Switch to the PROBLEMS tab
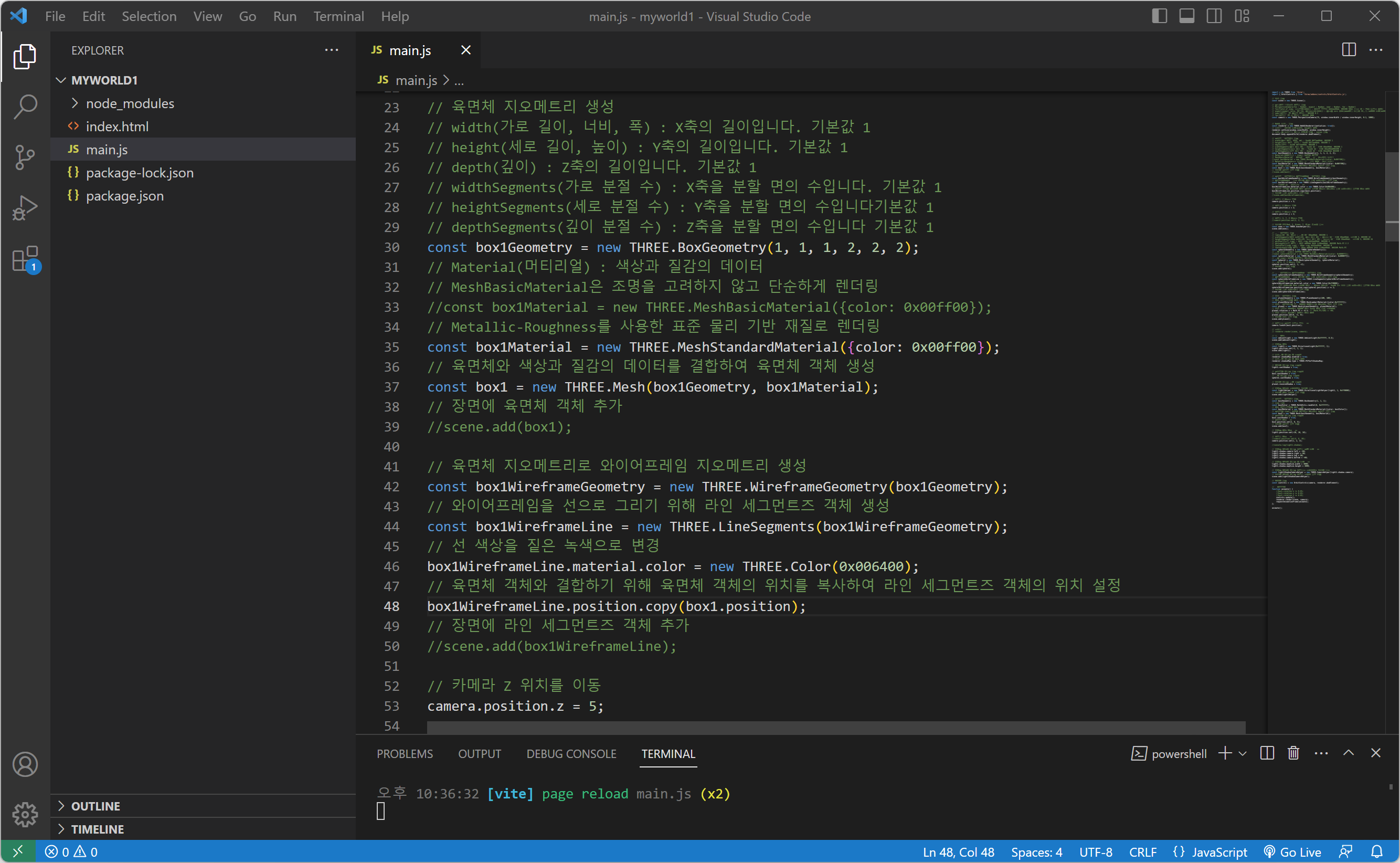 405,753
